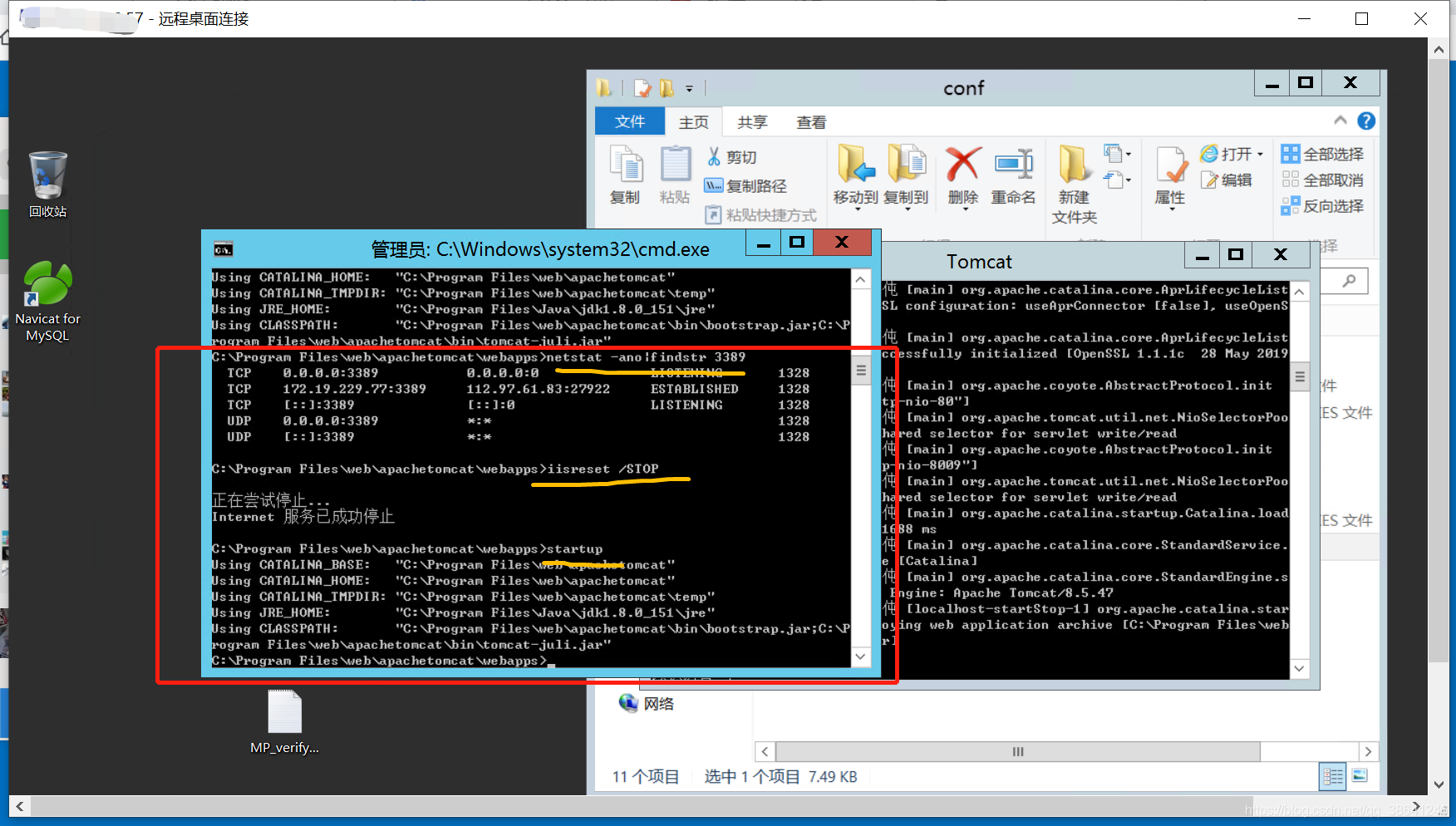Click Tomcat window scrollbar thumb

pos(1300,376)
